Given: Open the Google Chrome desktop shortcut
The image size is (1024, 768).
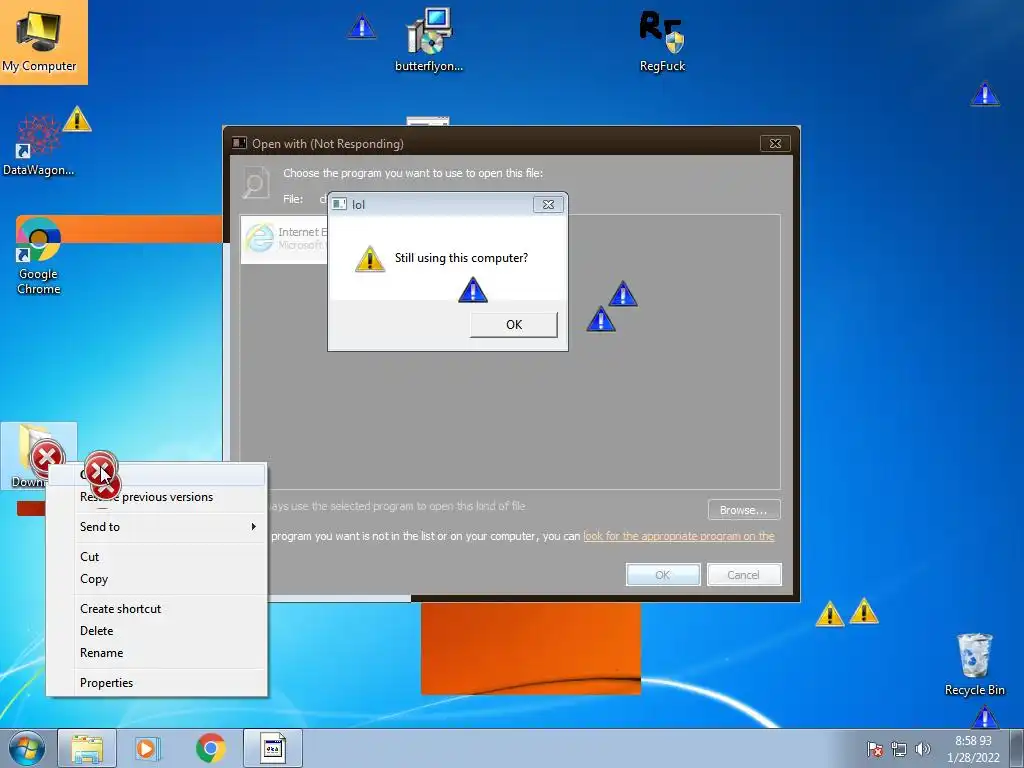Looking at the screenshot, I should (39, 256).
